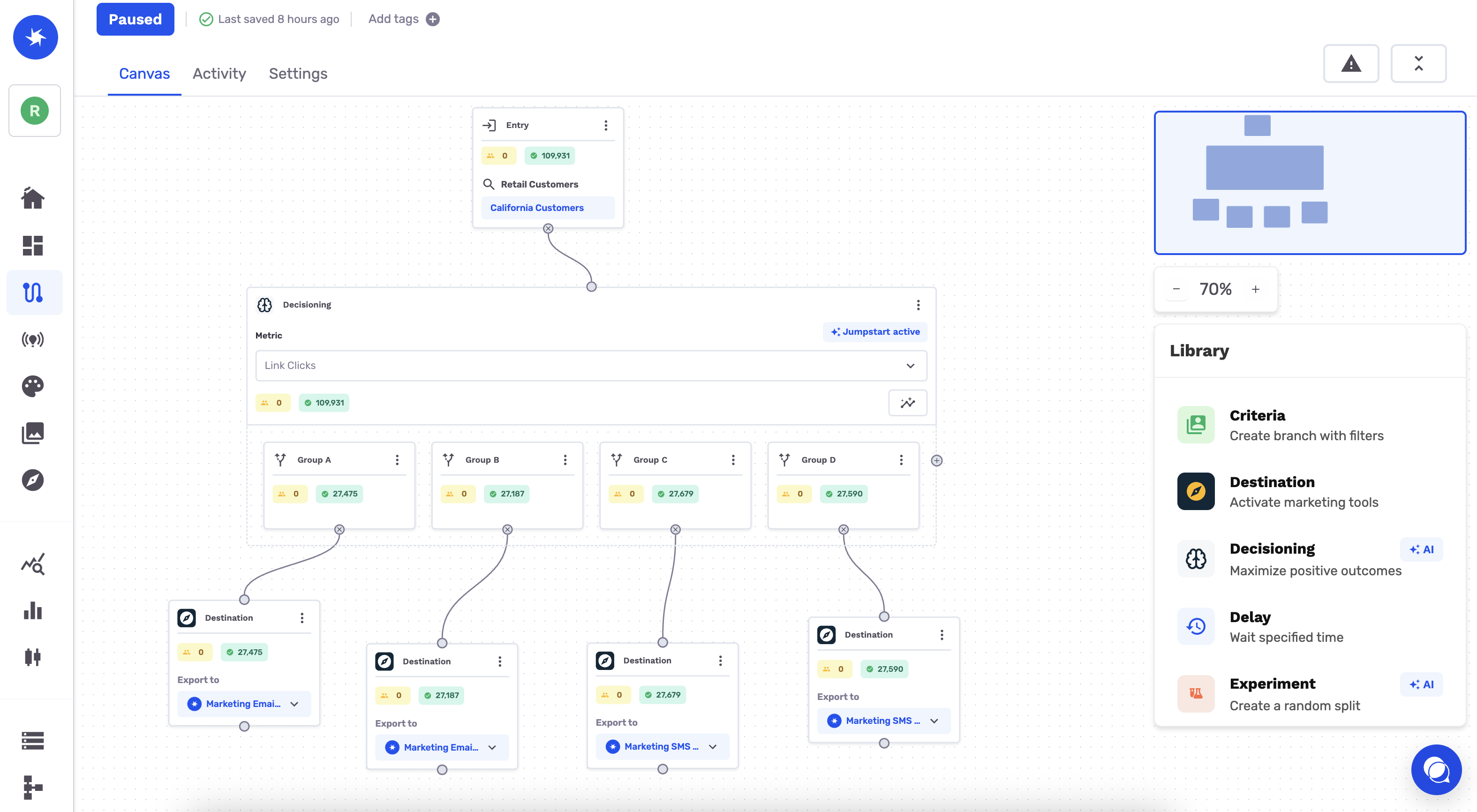This screenshot has width=1477, height=812.
Task: Expand Group C destination Marketing SMS dropdown
Action: [662, 746]
